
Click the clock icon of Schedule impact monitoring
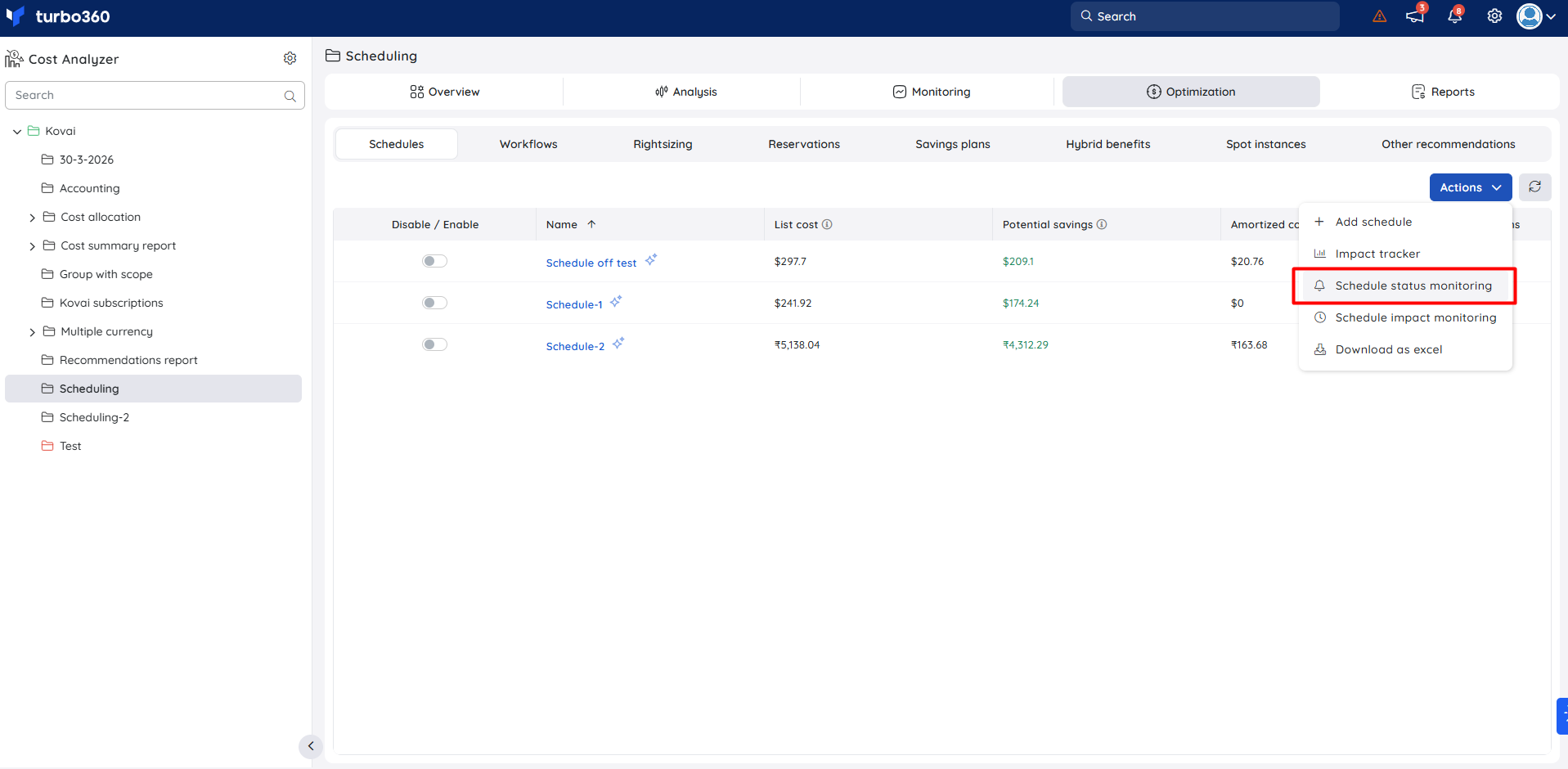1319,317
